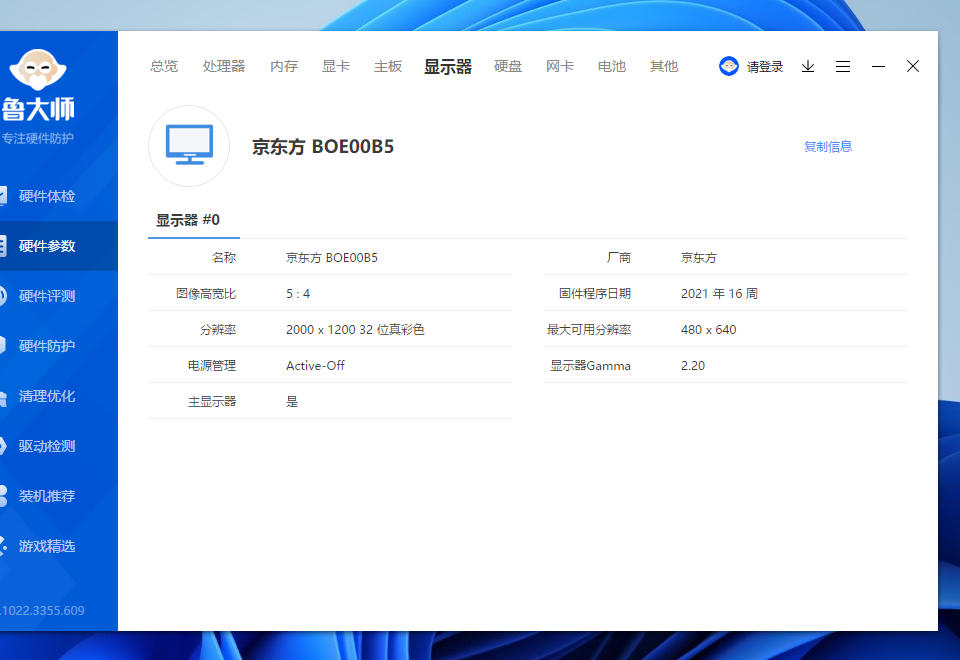Switch to the 其他 tab
The height and width of the screenshot is (660, 960).
tap(664, 66)
